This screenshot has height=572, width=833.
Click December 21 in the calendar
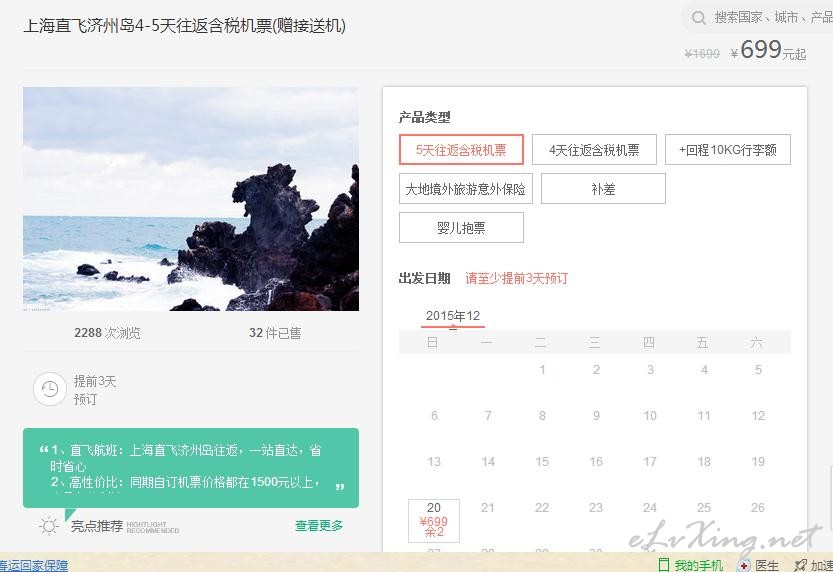tap(488, 508)
